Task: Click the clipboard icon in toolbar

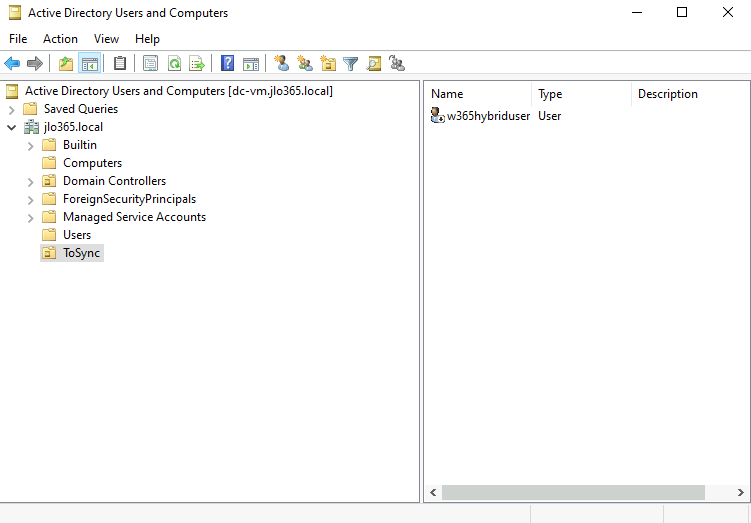Action: (x=120, y=63)
